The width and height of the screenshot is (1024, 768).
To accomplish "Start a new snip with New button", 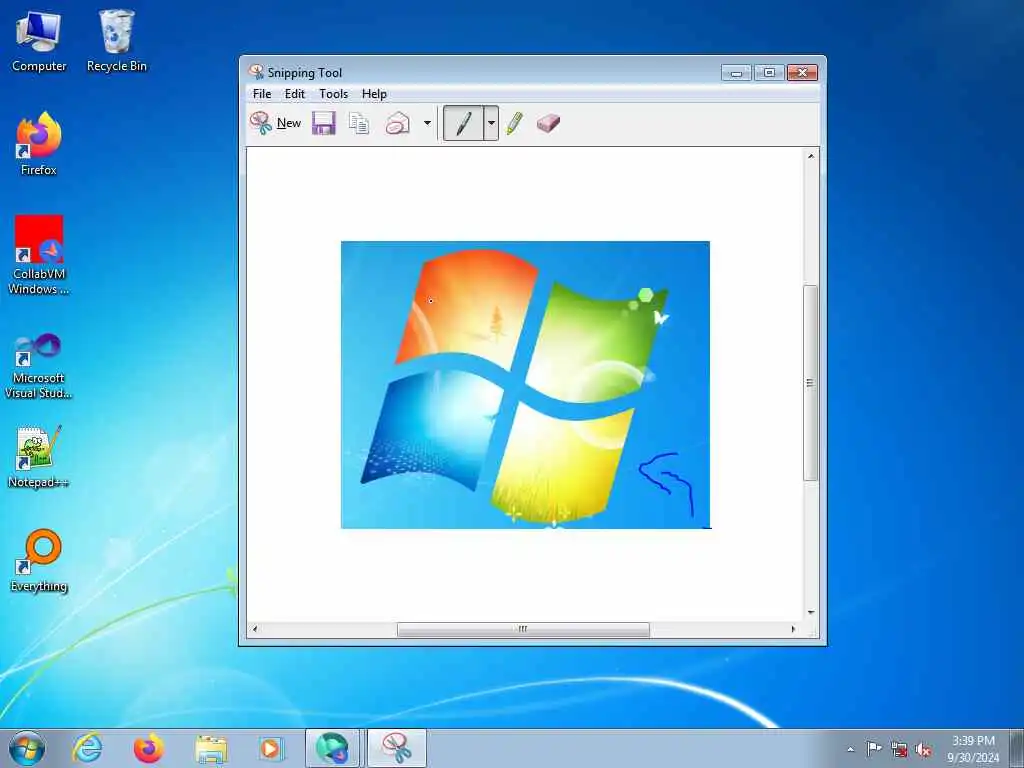I will tap(275, 123).
